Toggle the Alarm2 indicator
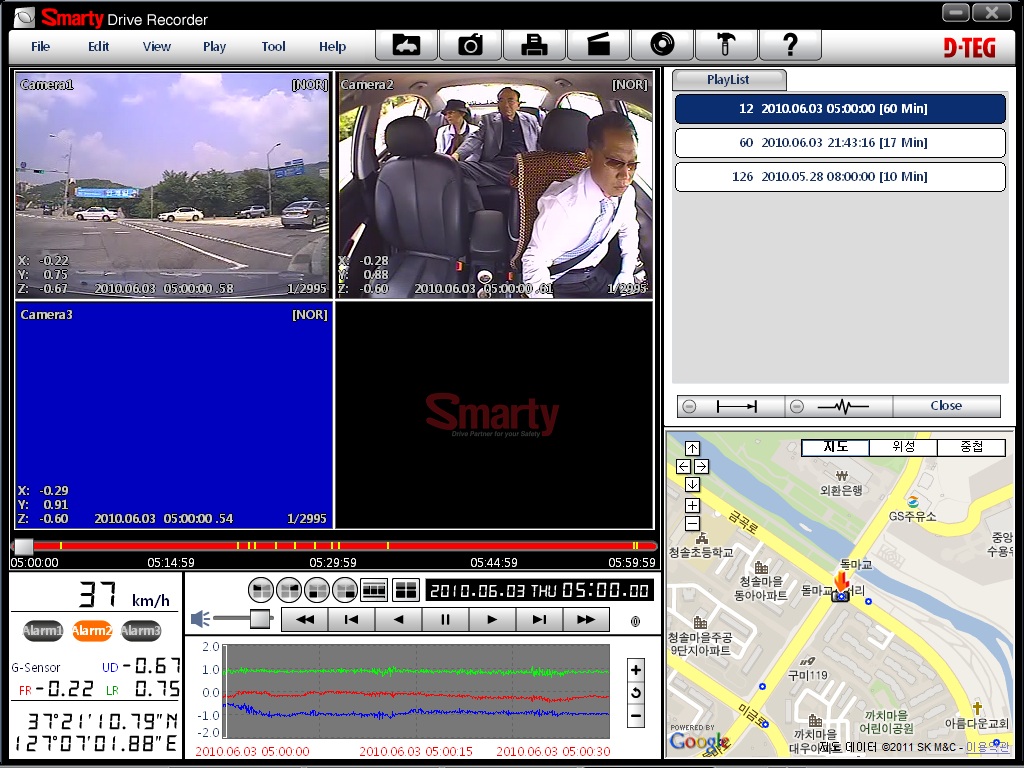This screenshot has width=1024, height=768. (x=92, y=630)
